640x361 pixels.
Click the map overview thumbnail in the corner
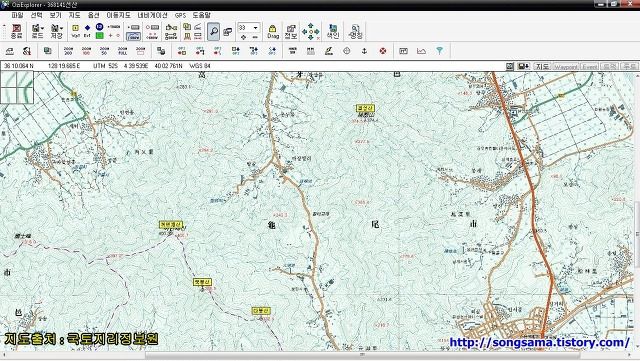[17, 87]
